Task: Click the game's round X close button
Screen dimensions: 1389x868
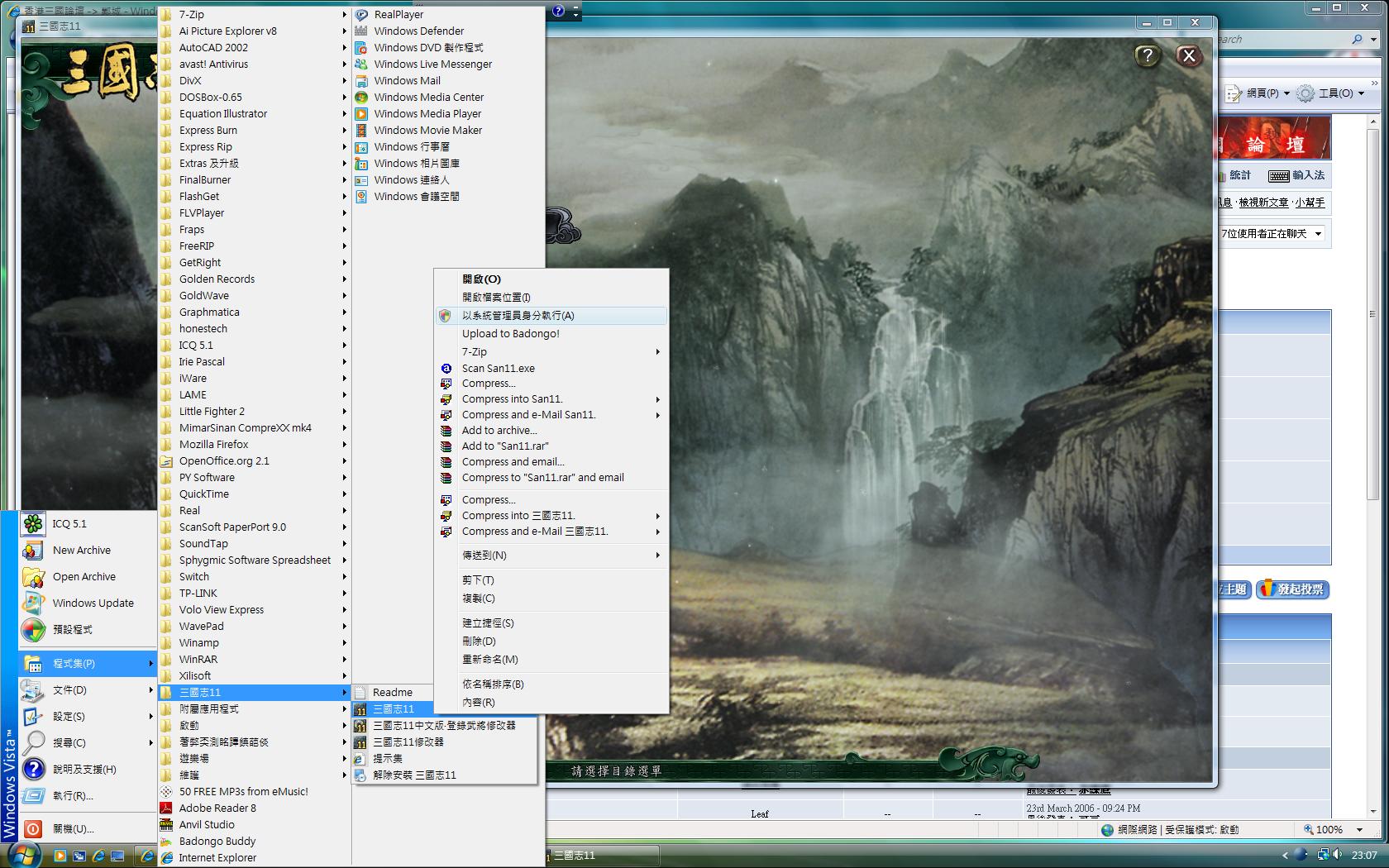Action: click(1188, 55)
